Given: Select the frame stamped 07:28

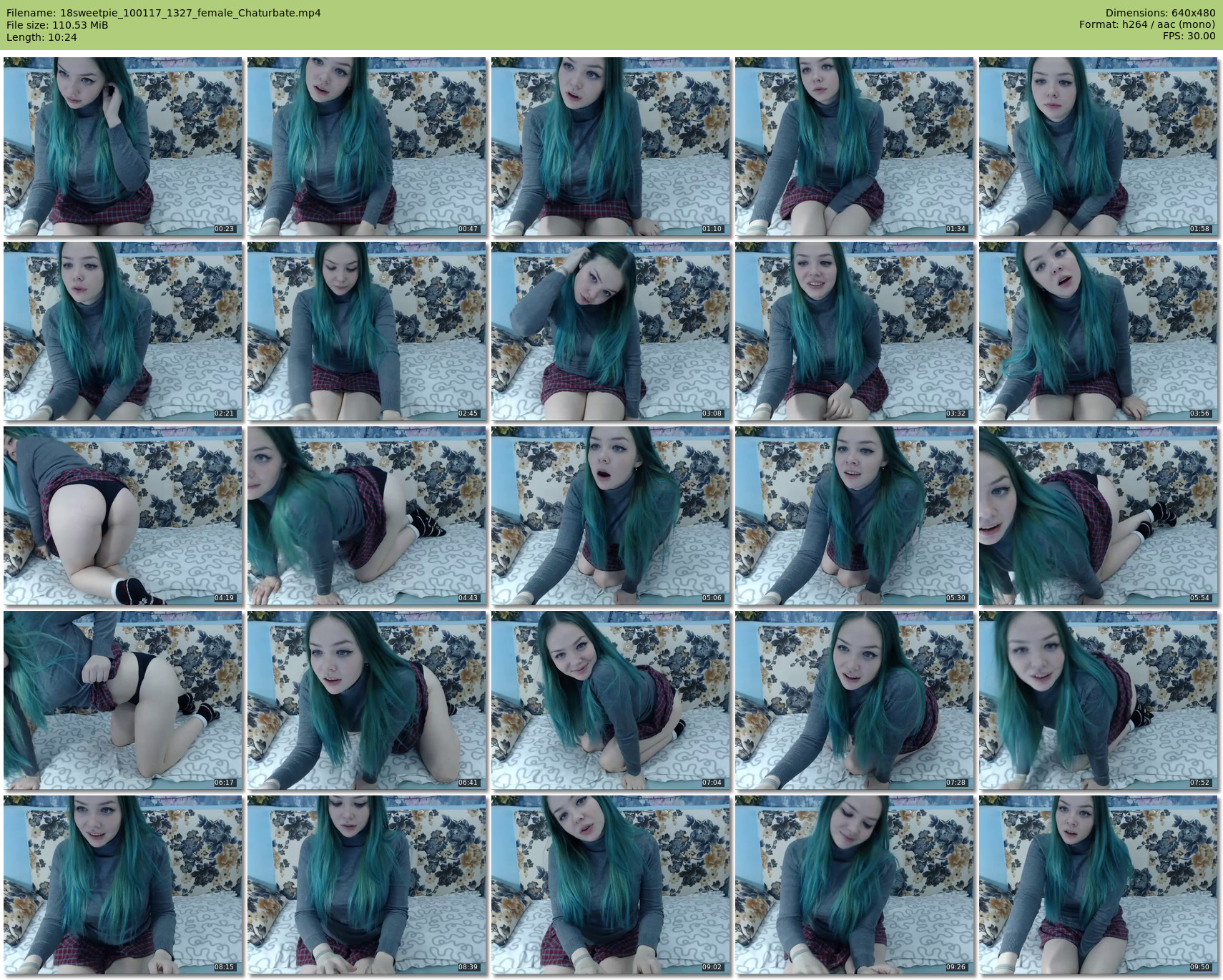Looking at the screenshot, I should click(x=855, y=700).
